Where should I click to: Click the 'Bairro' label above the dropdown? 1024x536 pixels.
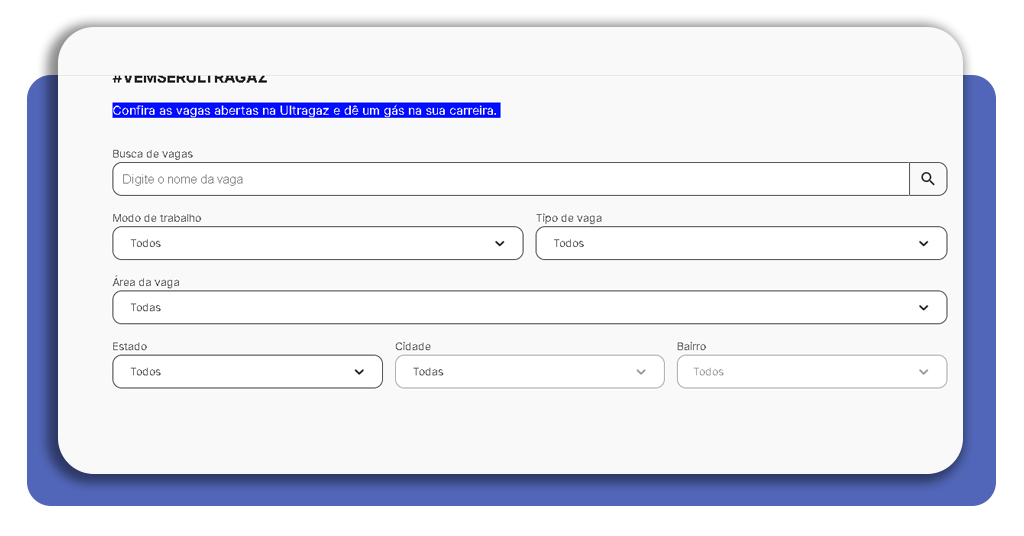point(691,346)
